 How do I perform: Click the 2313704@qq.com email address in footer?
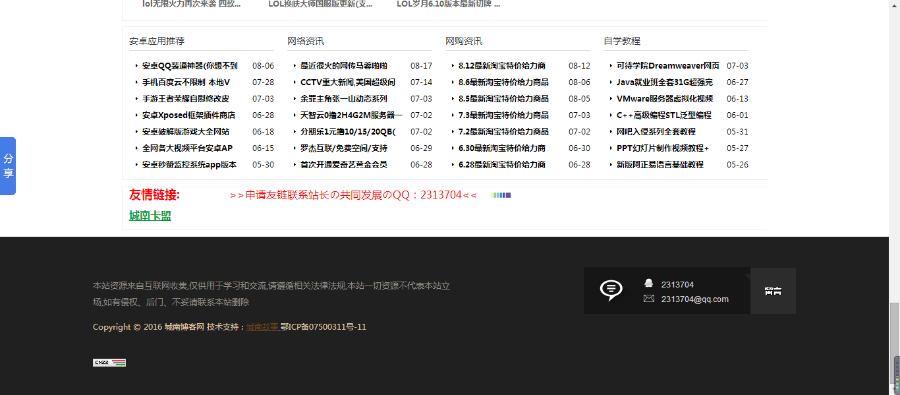tap(695, 299)
